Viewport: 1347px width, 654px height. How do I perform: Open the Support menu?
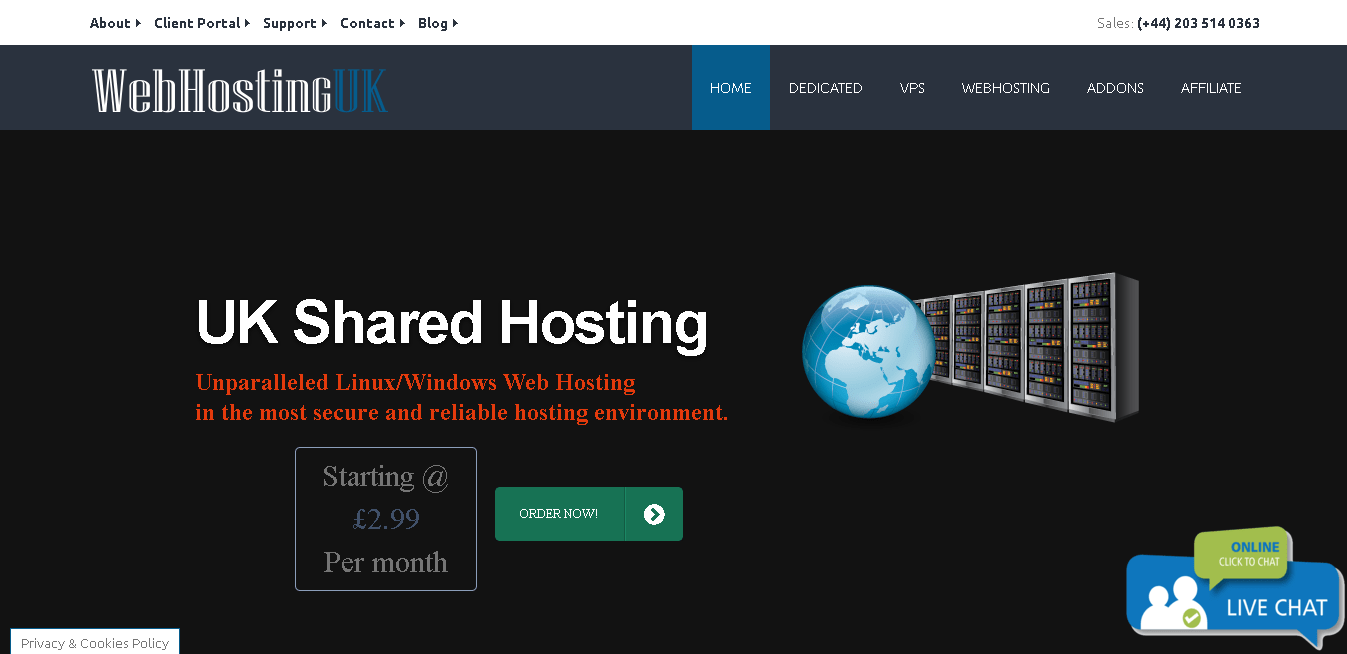pos(290,23)
